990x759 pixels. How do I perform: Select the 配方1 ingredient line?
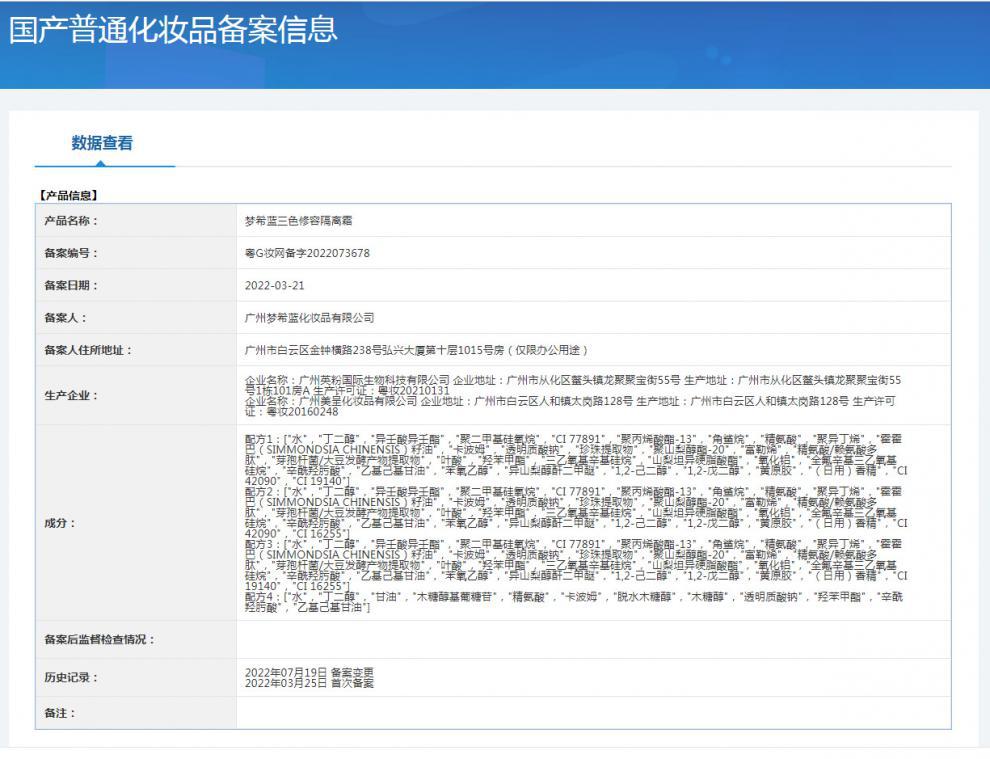point(576,460)
